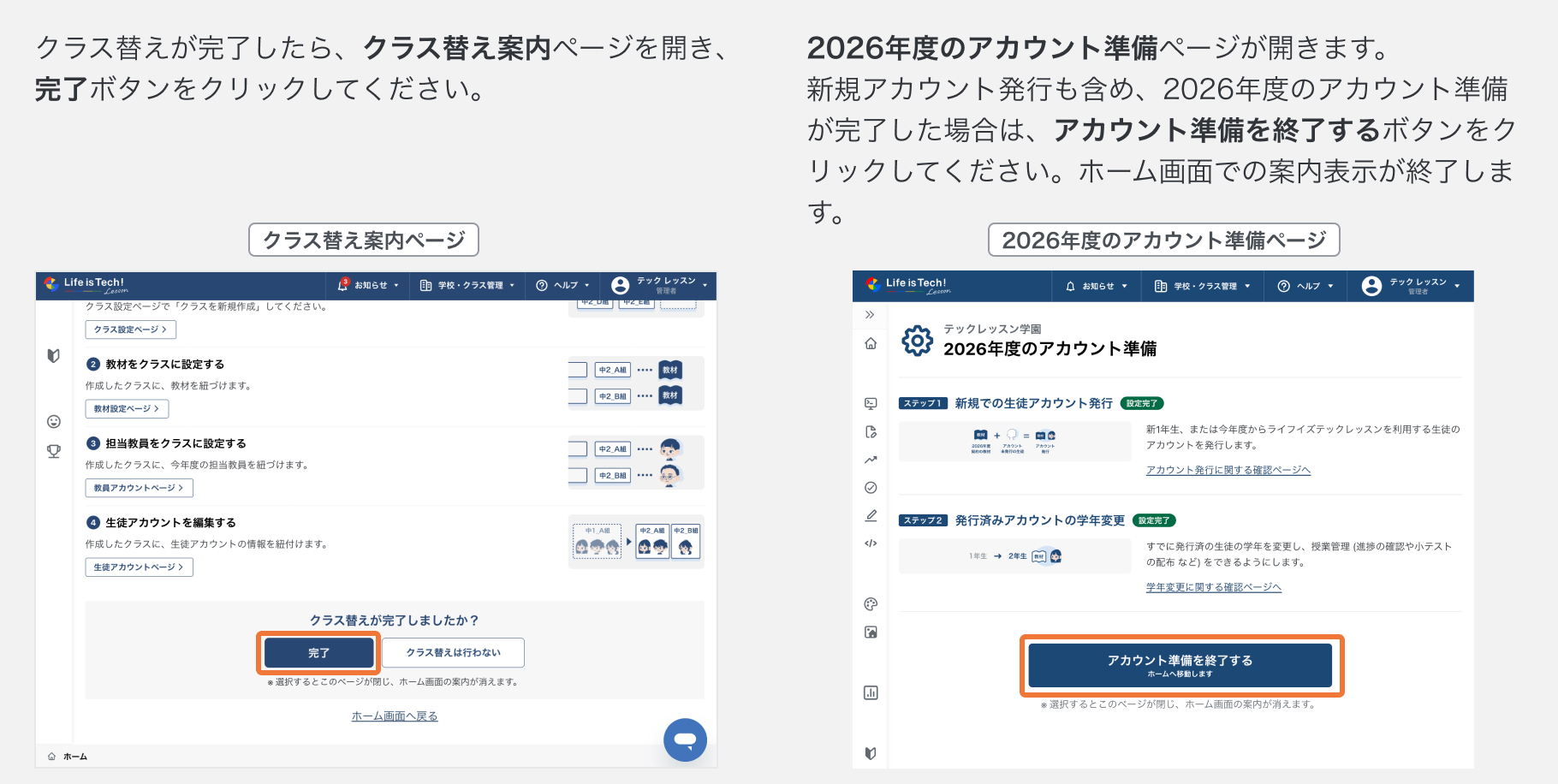
Task: Click the クラス替えは行わない button
Action: (x=453, y=652)
